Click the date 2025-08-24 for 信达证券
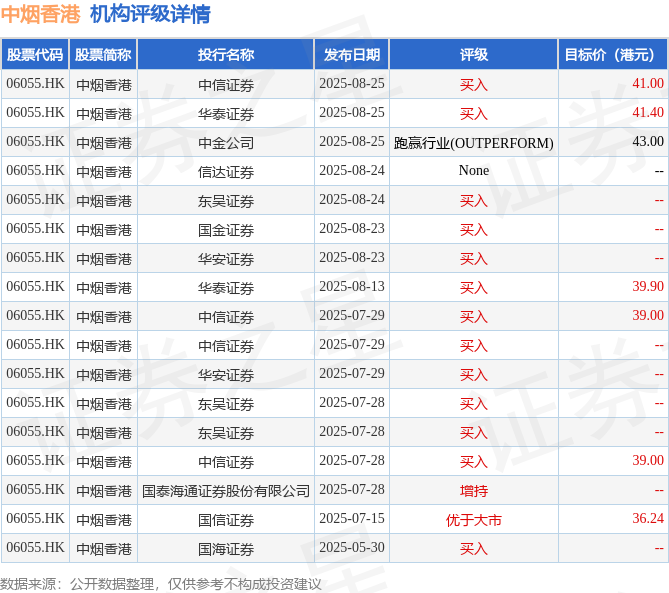This screenshot has height=593, width=669. (x=352, y=170)
